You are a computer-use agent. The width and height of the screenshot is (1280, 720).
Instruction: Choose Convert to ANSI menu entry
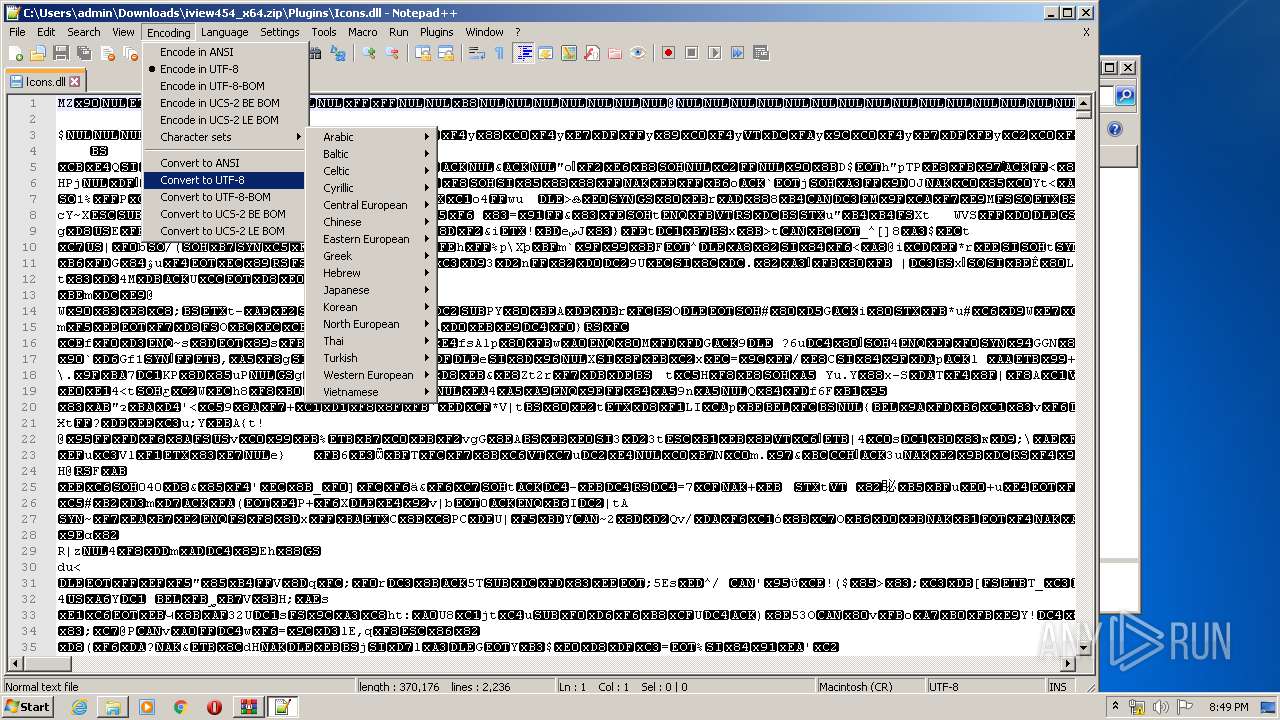pos(225,163)
